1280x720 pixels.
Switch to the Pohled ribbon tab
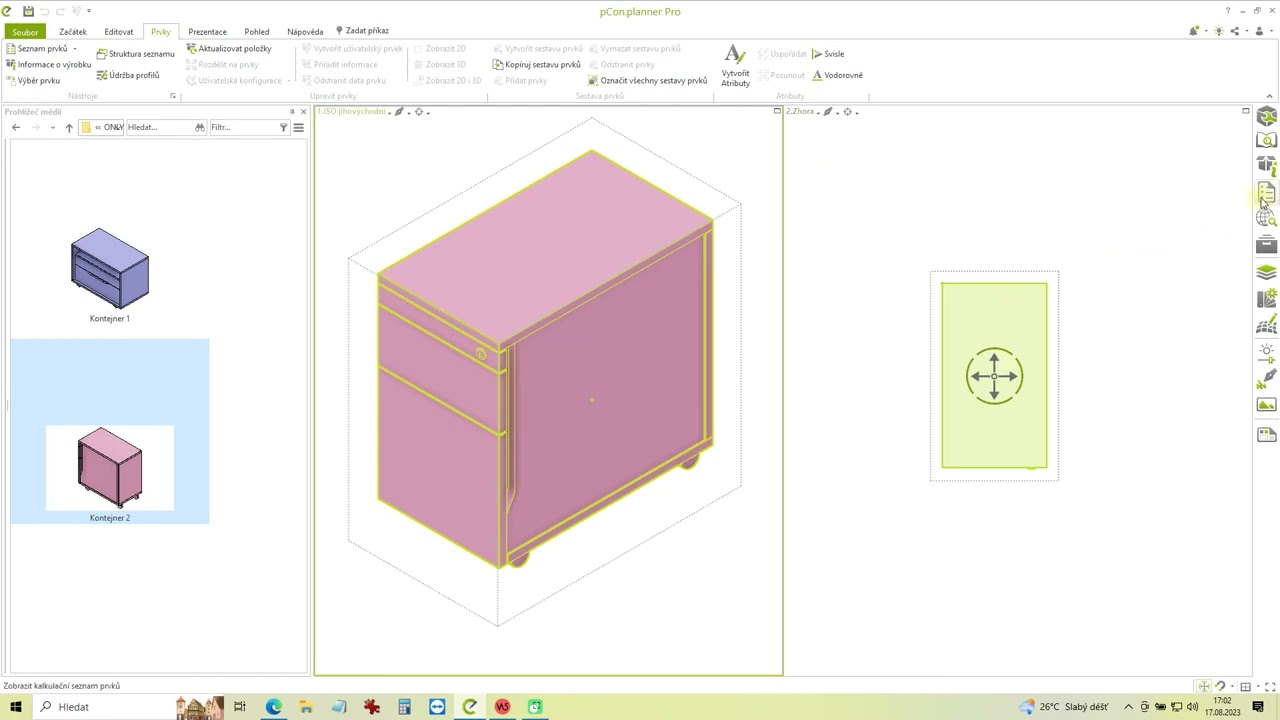[256, 32]
